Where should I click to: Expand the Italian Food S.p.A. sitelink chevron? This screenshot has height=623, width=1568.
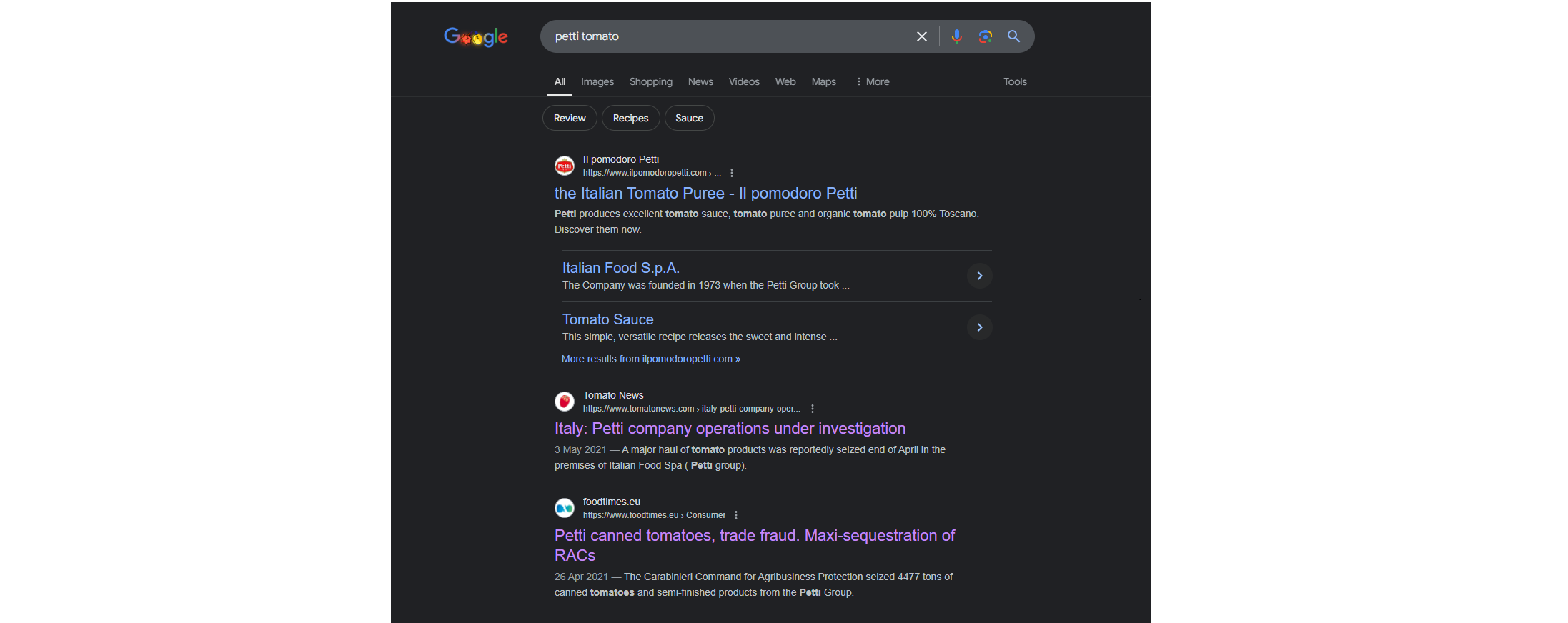[x=980, y=276]
